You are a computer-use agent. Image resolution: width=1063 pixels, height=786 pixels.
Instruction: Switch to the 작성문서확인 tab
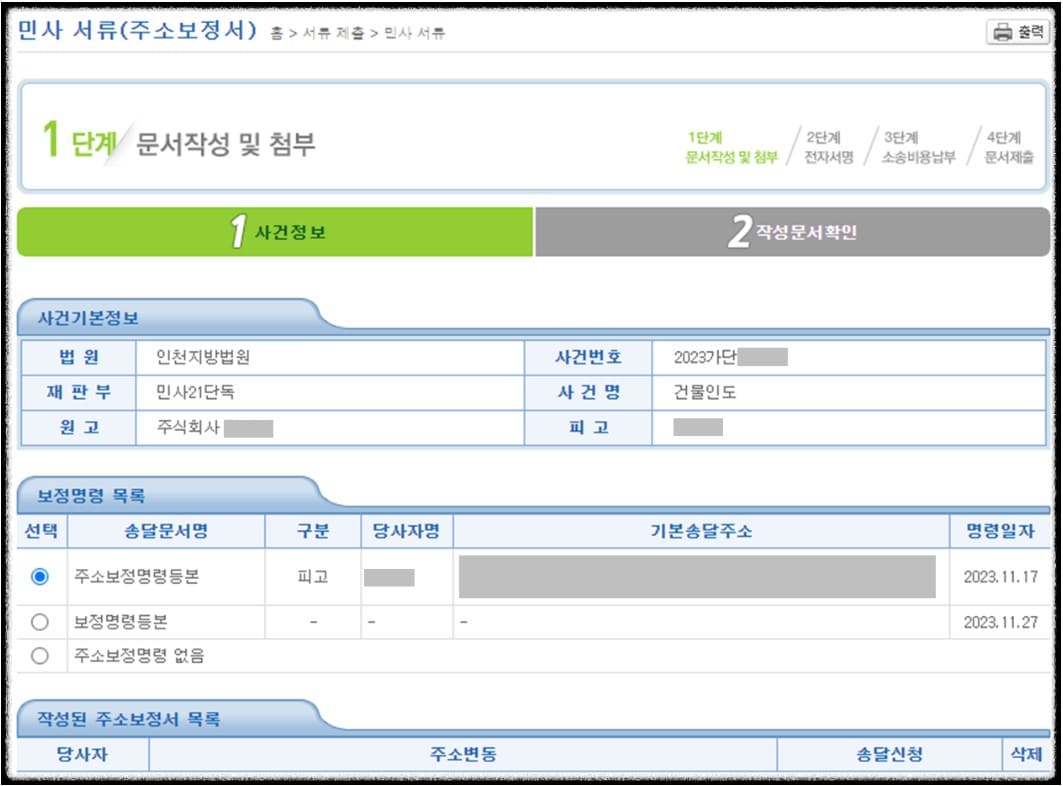pyautogui.click(x=793, y=232)
